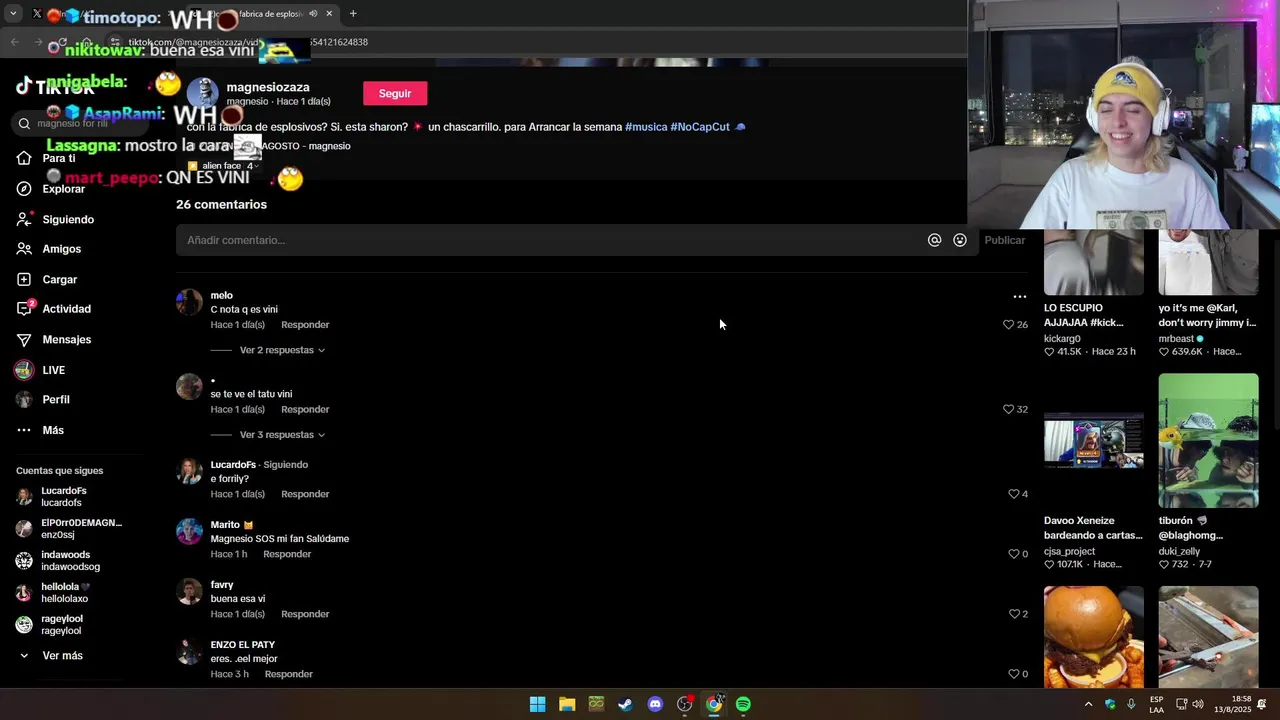Reply to Marito's comment
The height and width of the screenshot is (720, 1280).
pos(287,554)
